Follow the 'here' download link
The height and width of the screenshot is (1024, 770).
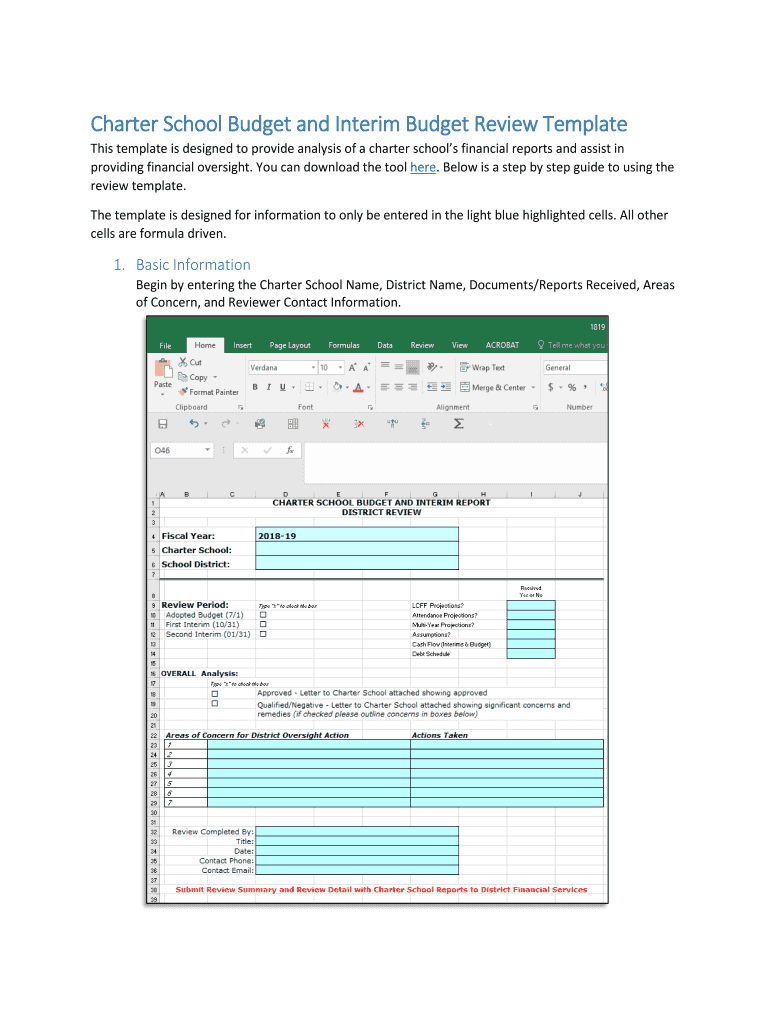pyautogui.click(x=423, y=168)
